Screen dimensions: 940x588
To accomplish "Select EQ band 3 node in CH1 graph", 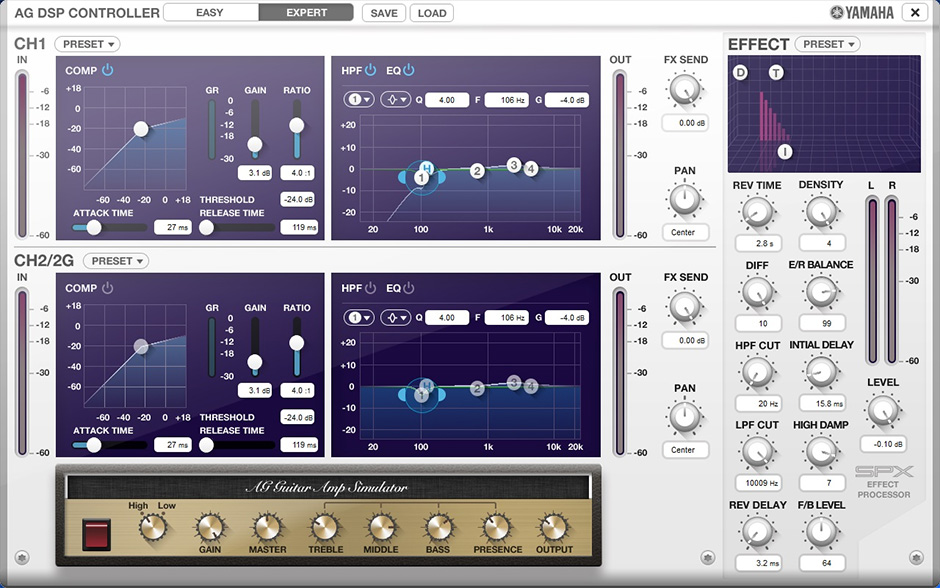I will pos(514,165).
